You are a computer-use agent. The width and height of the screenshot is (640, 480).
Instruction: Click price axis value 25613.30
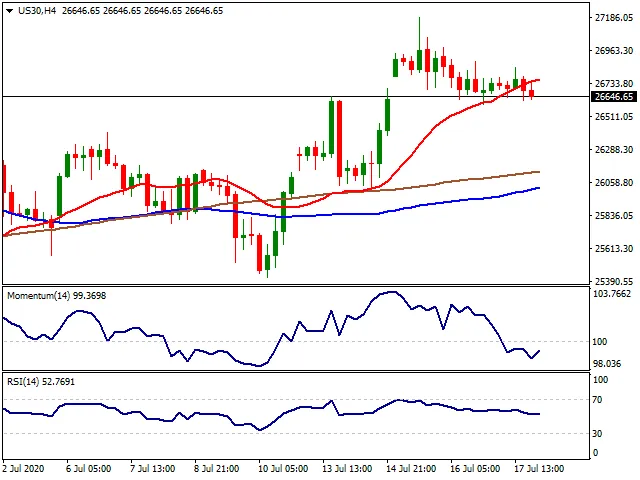[614, 249]
